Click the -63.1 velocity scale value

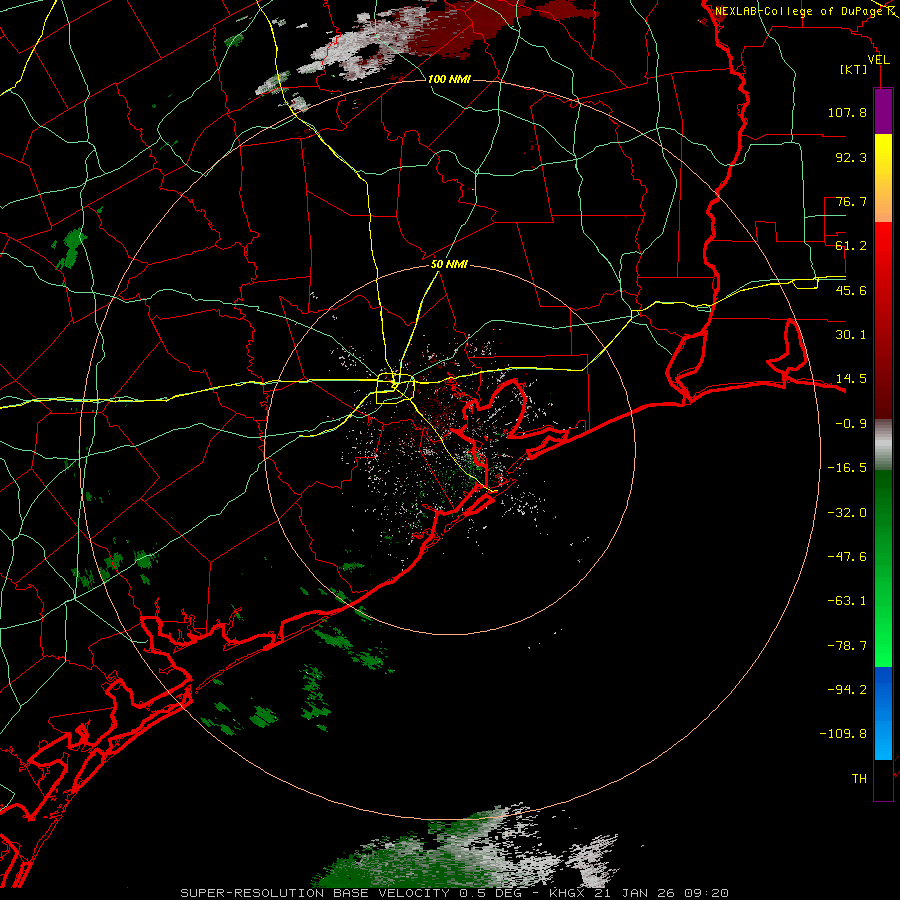point(847,601)
